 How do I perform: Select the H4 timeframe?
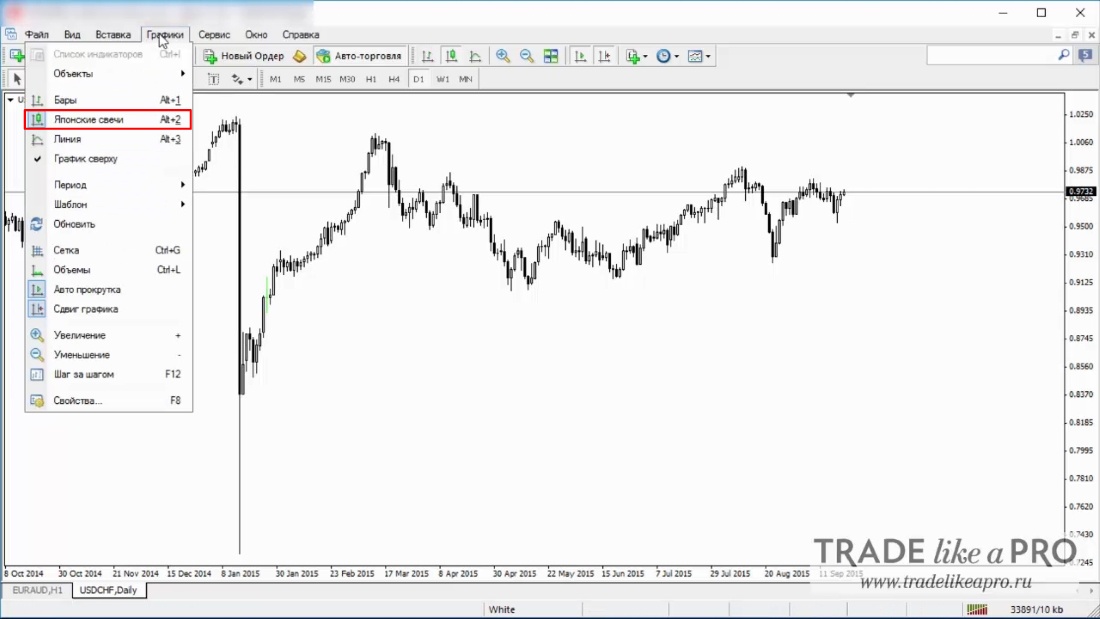coord(394,79)
